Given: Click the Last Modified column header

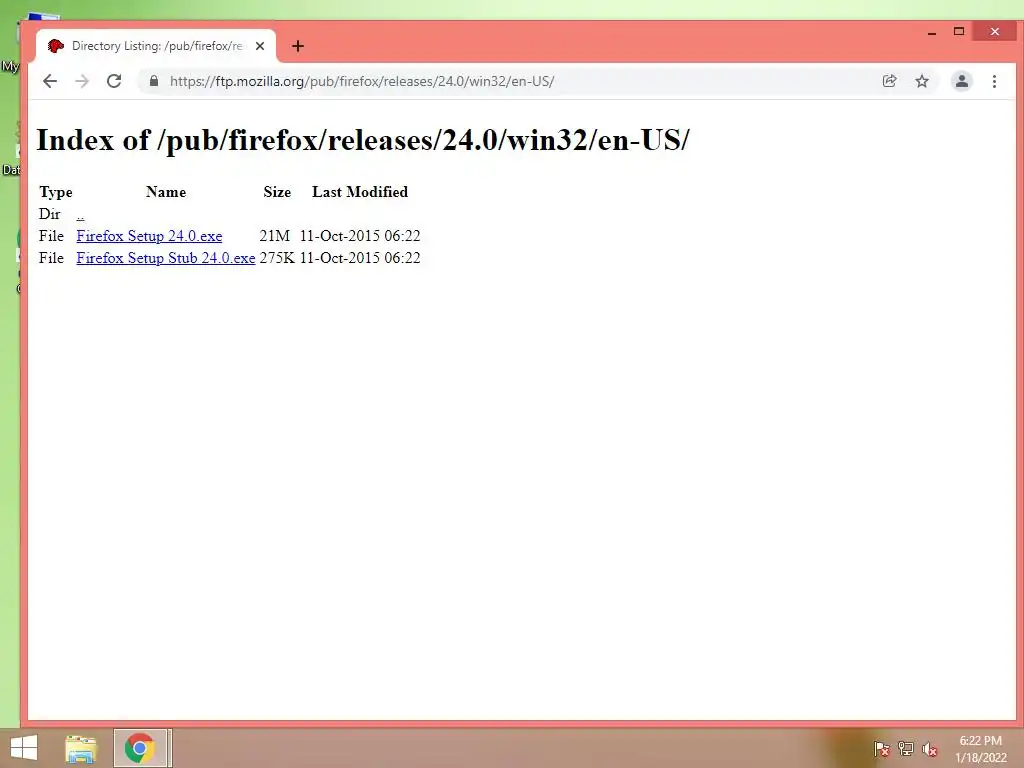Looking at the screenshot, I should pyautogui.click(x=360, y=192).
